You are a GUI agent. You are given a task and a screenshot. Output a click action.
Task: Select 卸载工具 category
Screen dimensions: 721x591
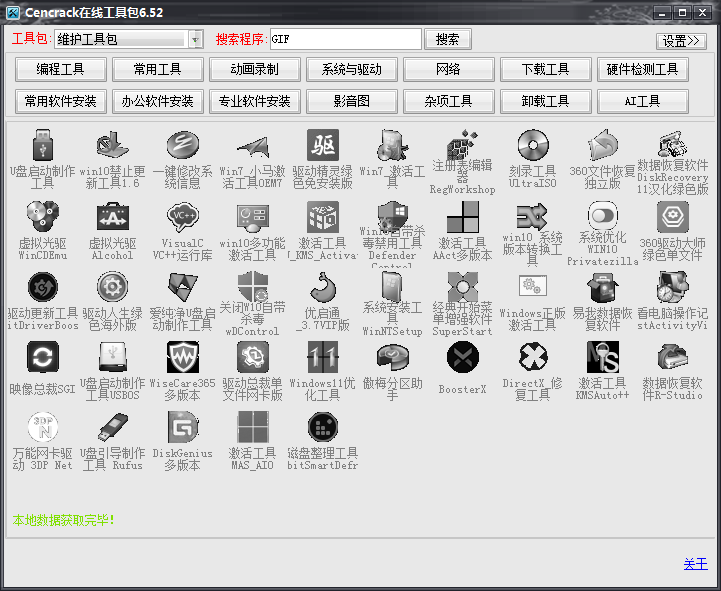point(546,101)
